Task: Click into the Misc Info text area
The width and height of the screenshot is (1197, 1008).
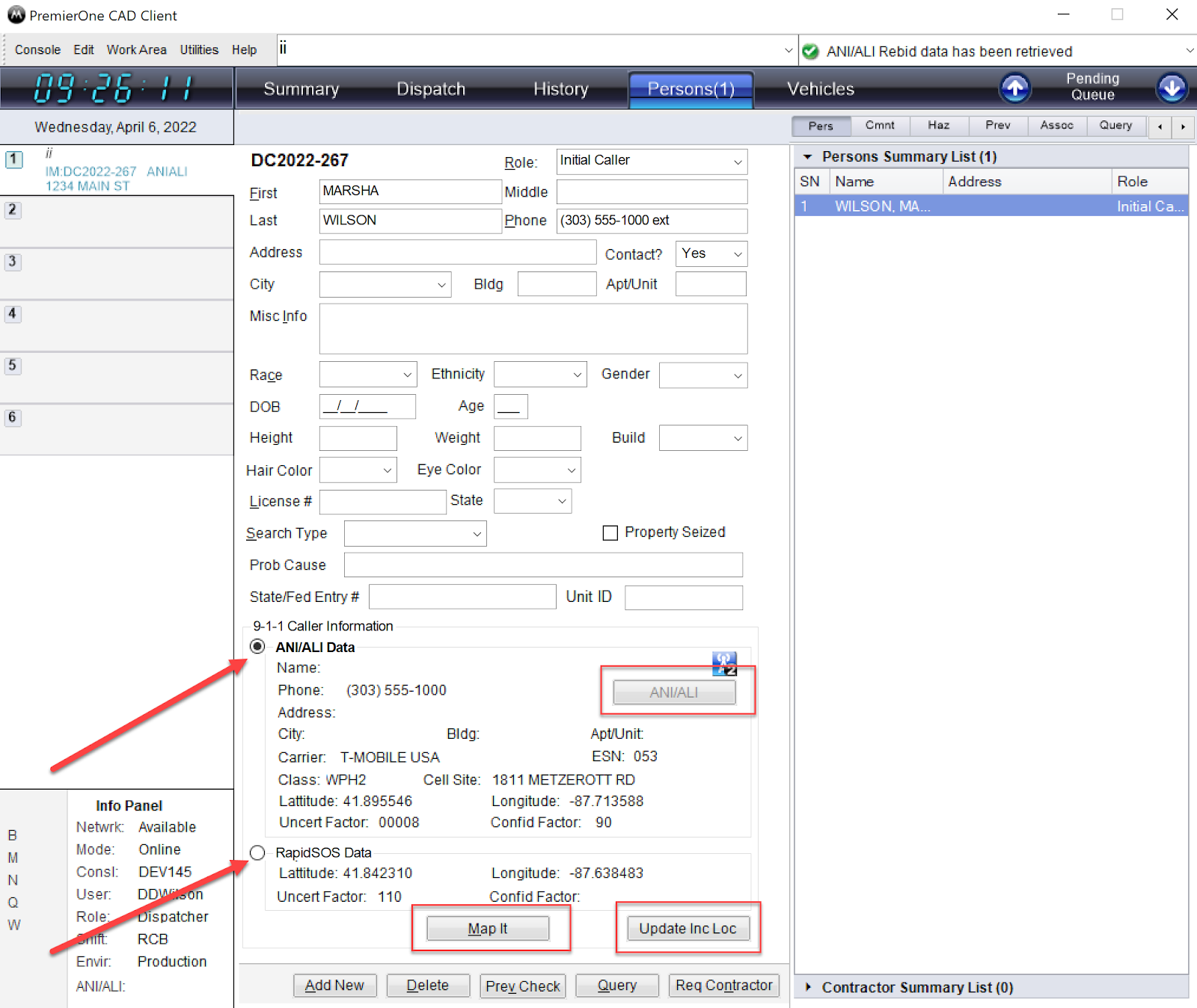Action: [x=533, y=329]
